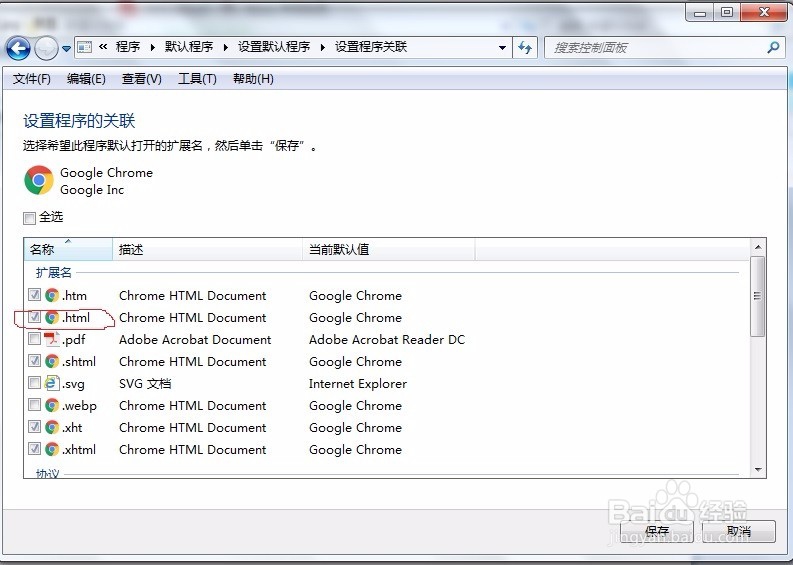
Task: Uncheck the .shtml extension checkbox
Action: [x=34, y=361]
